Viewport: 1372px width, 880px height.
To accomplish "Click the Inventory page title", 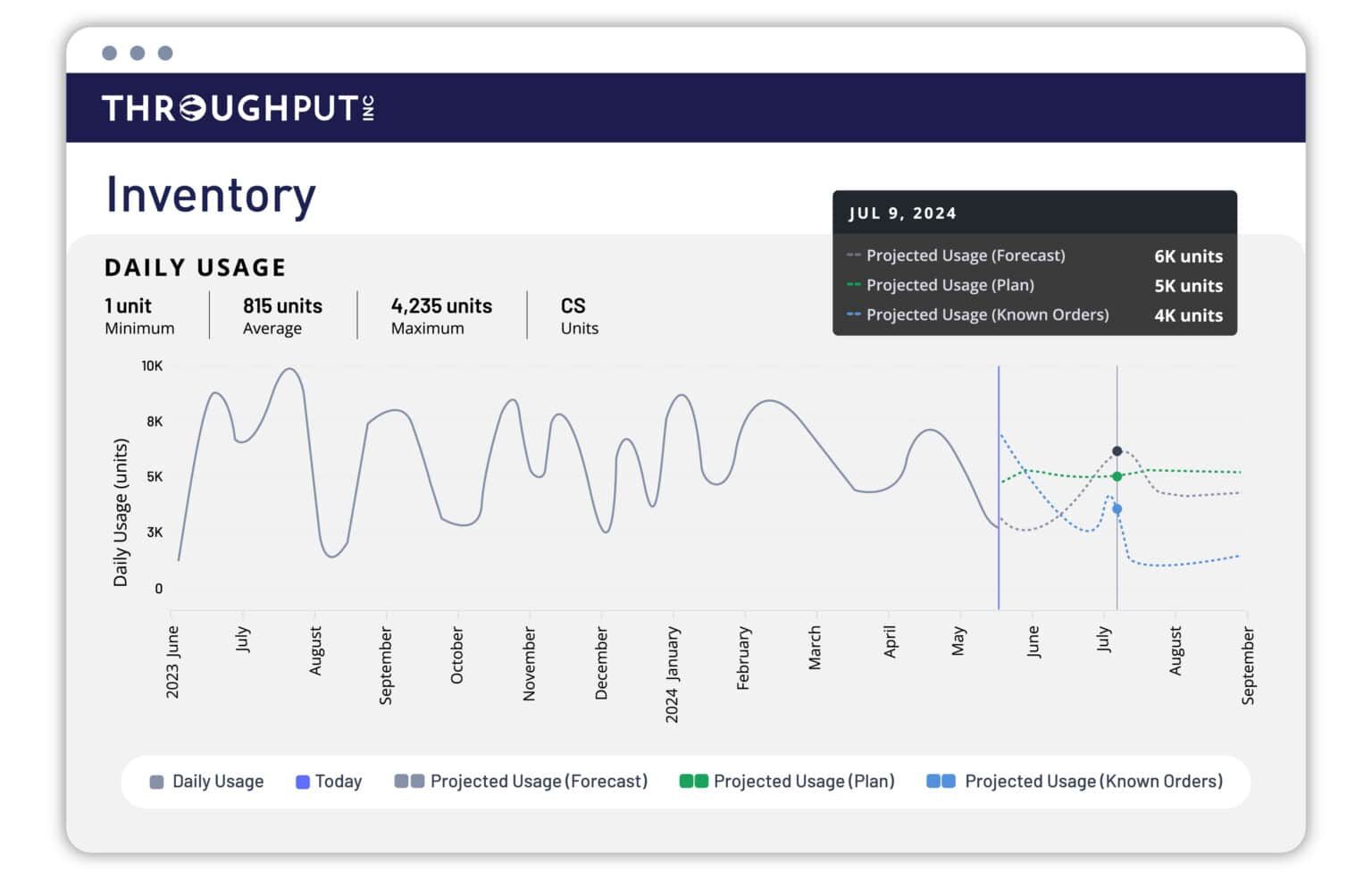I will tap(211, 195).
